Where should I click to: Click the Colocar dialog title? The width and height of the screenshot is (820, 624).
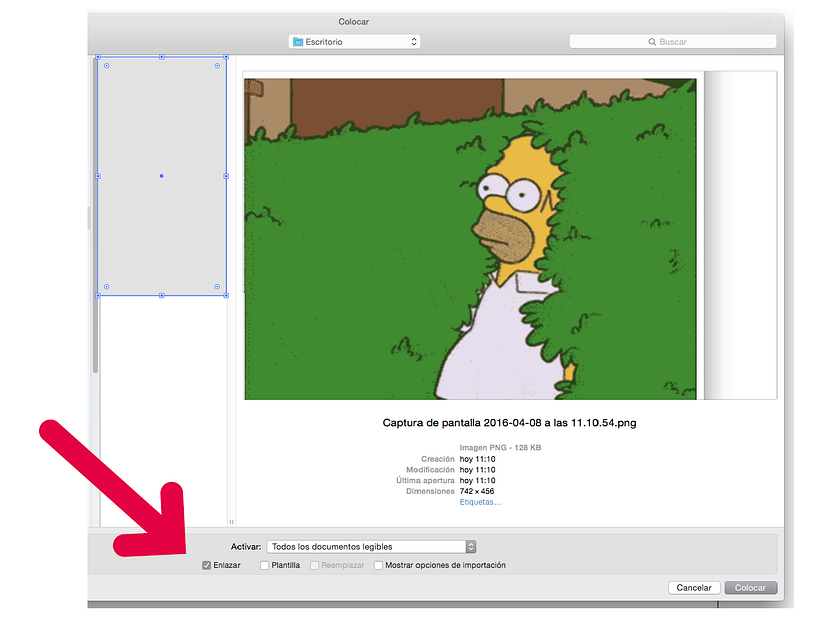(x=355, y=21)
